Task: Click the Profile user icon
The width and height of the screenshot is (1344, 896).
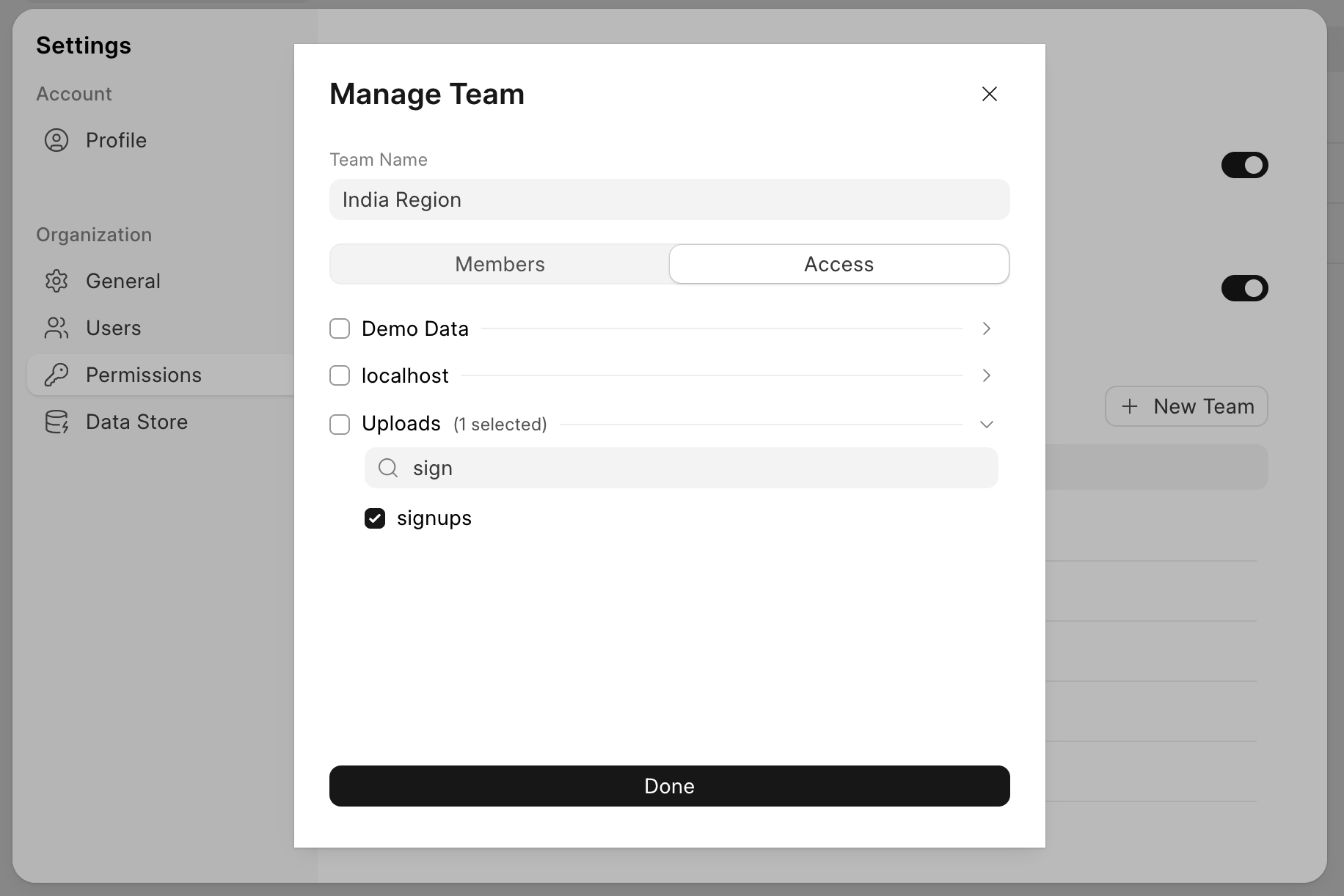Action: point(56,140)
